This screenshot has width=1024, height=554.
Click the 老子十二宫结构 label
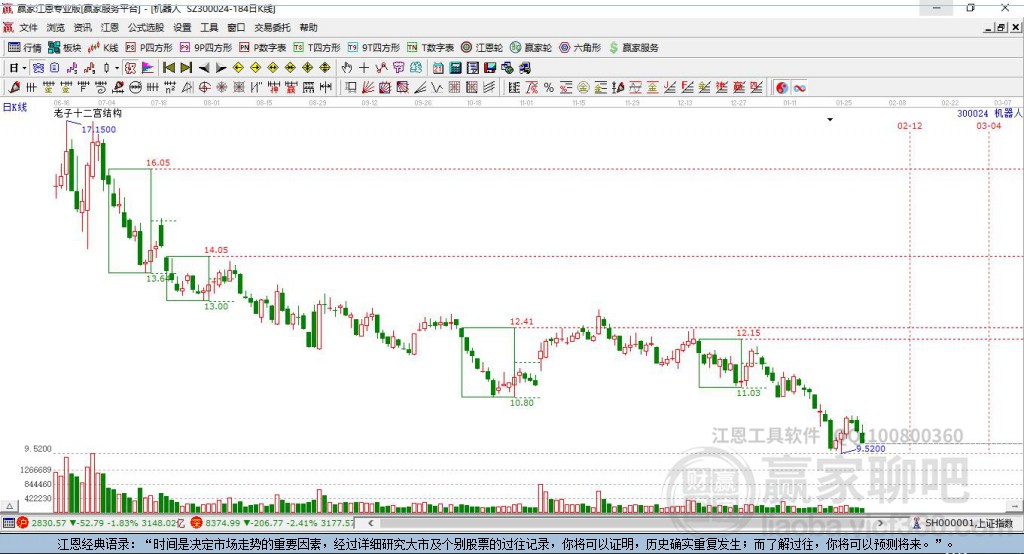(x=88, y=113)
